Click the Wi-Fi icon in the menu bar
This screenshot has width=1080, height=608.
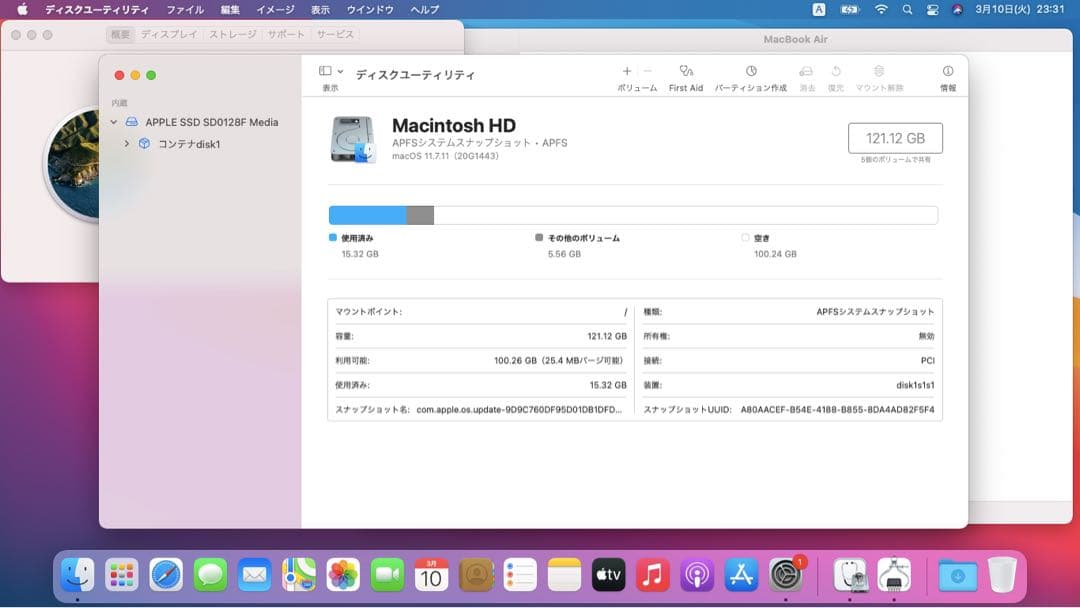coord(881,10)
